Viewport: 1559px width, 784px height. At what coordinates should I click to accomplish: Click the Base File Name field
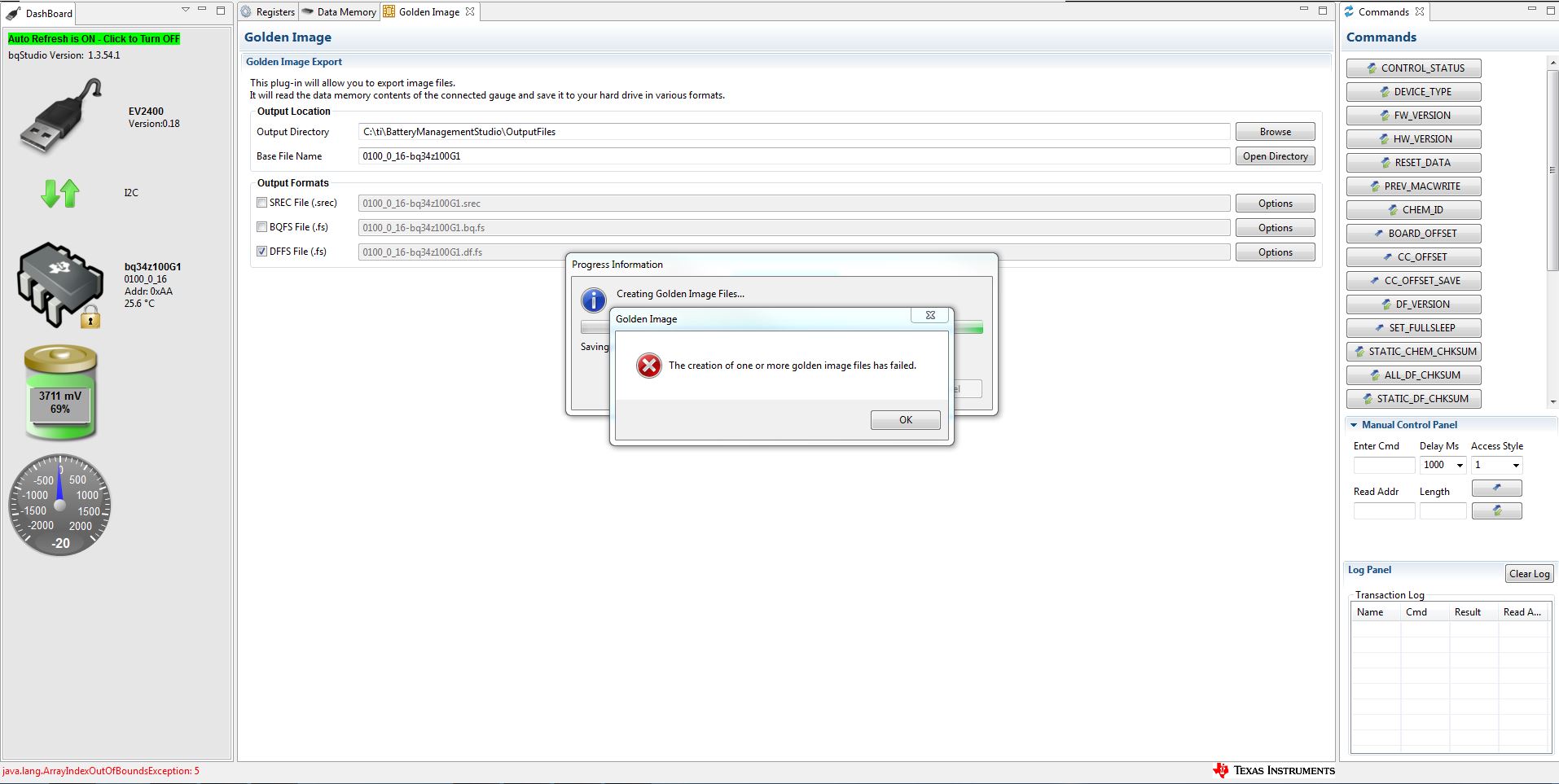[x=794, y=156]
